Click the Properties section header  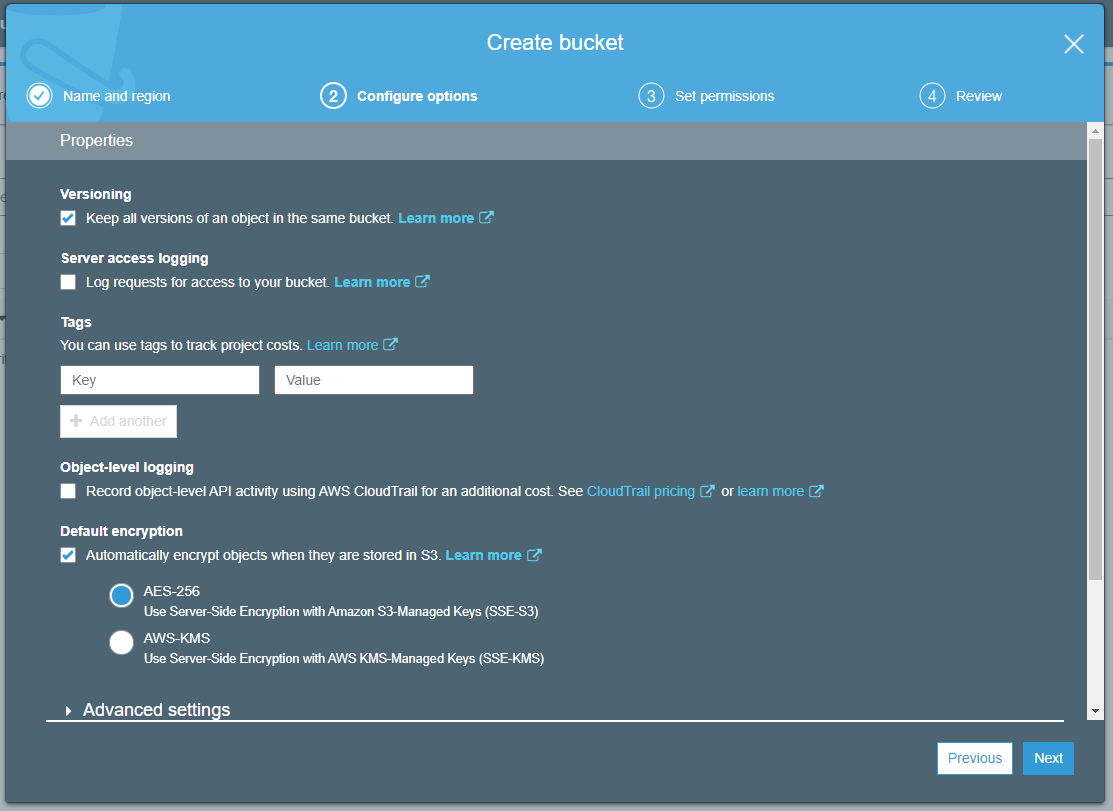[x=546, y=140]
